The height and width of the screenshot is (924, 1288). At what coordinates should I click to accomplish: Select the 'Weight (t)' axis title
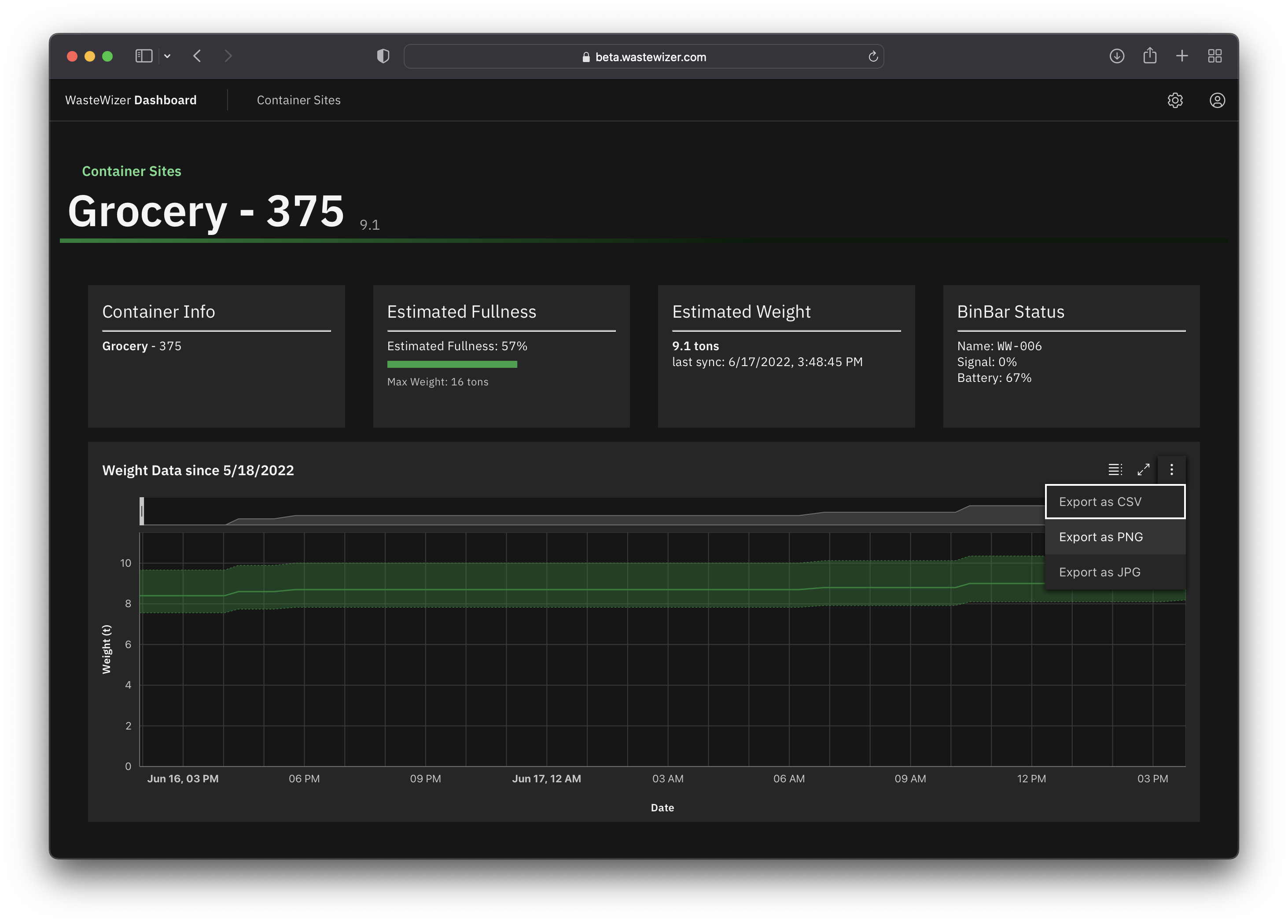coord(106,649)
